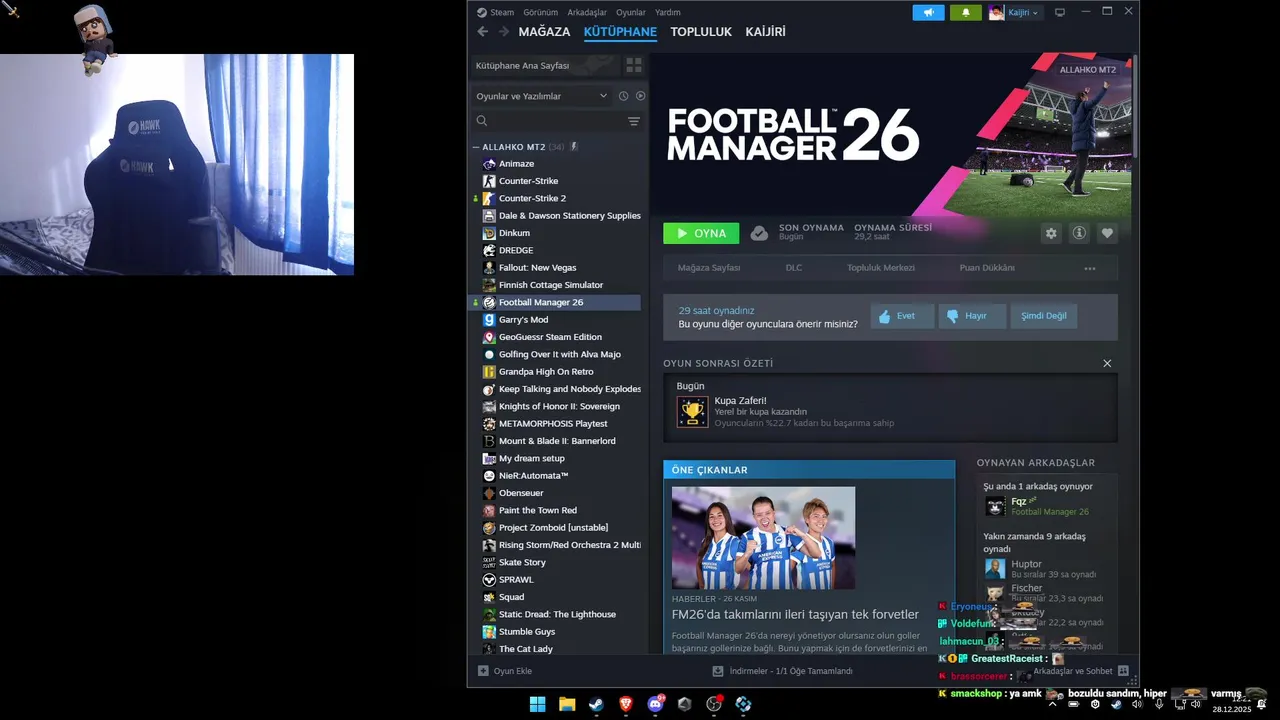Open Arkadaşlar ve Sohbet friends chat
The width and height of the screenshot is (1280, 720).
pos(1080,671)
